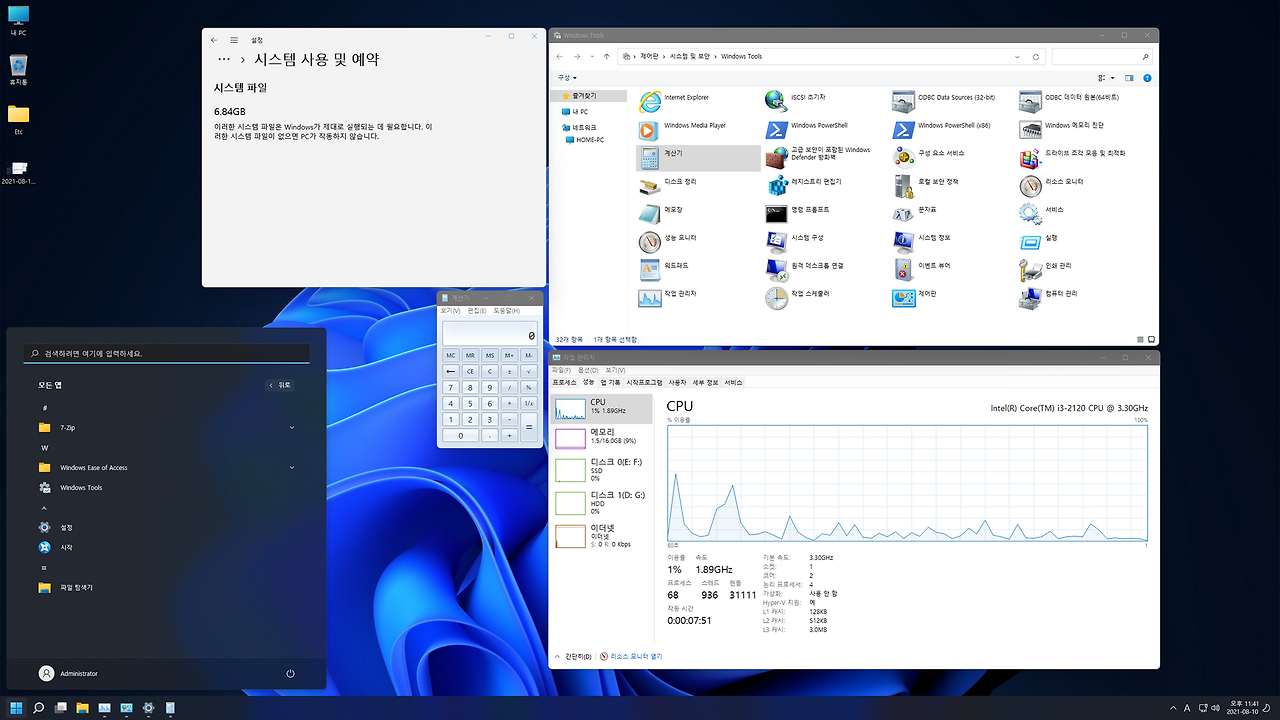Viewport: 1280px width, 720px height.
Task: Click the Windows Tools search box
Action: point(1101,57)
